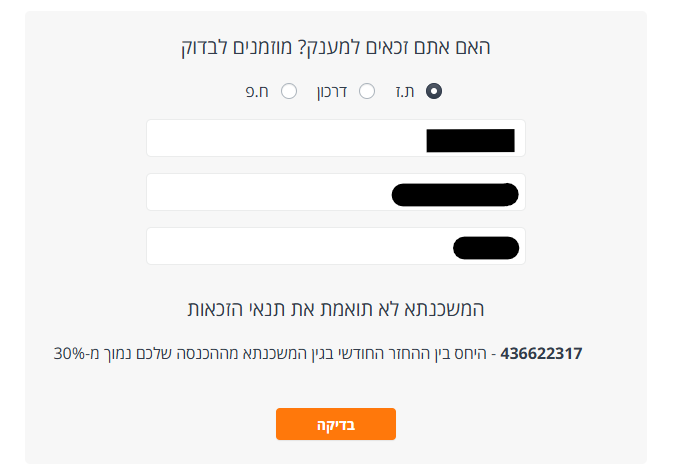Choose the דרכון radio option
This screenshot has width=673, height=468.
pyautogui.click(x=367, y=91)
